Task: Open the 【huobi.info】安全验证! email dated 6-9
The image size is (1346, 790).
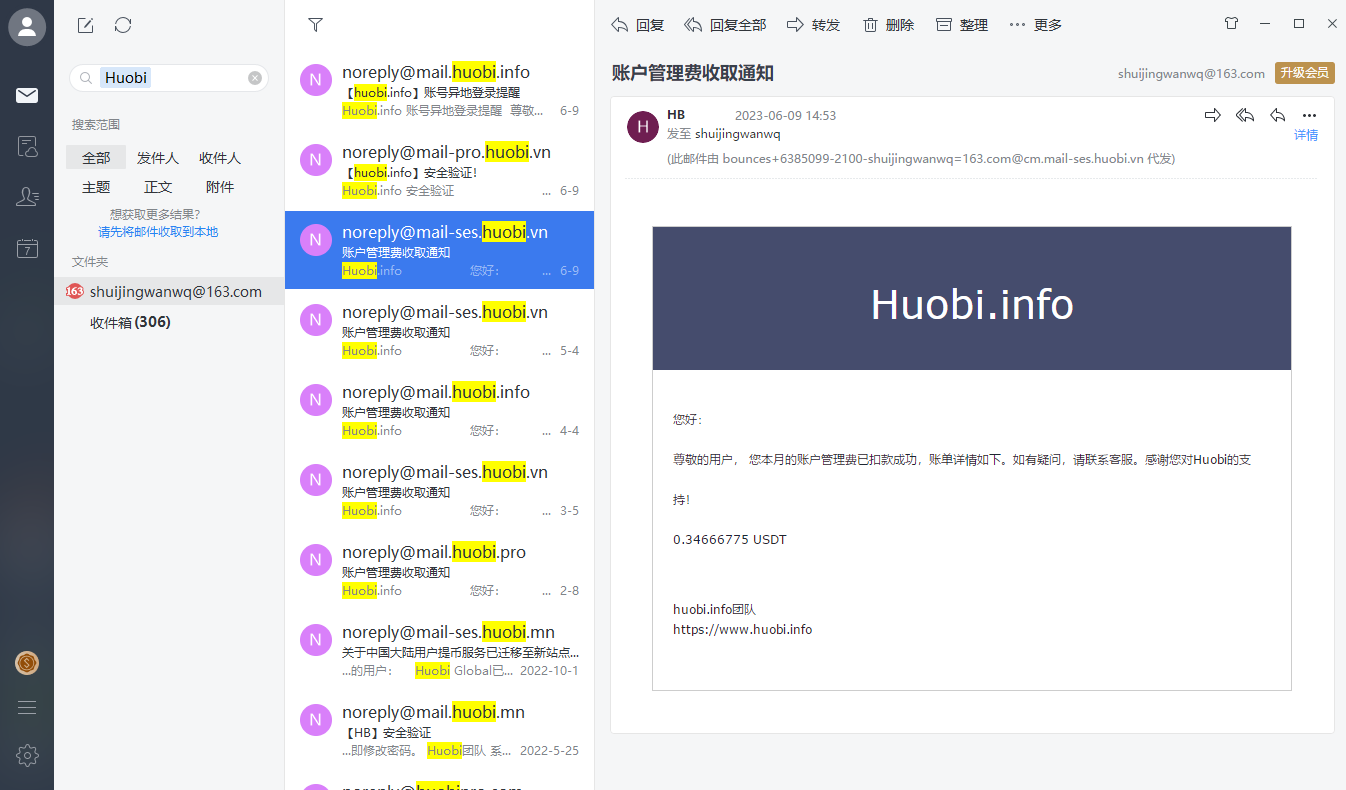Action: [x=439, y=171]
